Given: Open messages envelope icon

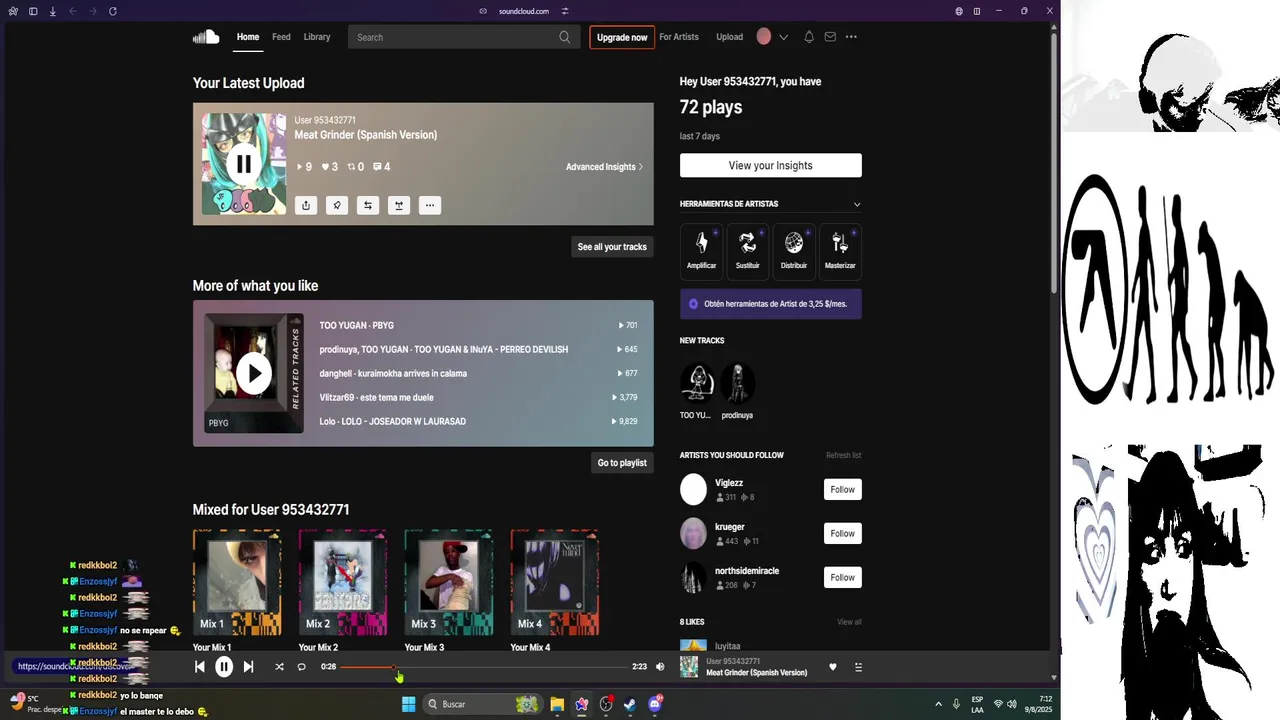Looking at the screenshot, I should tap(830, 37).
